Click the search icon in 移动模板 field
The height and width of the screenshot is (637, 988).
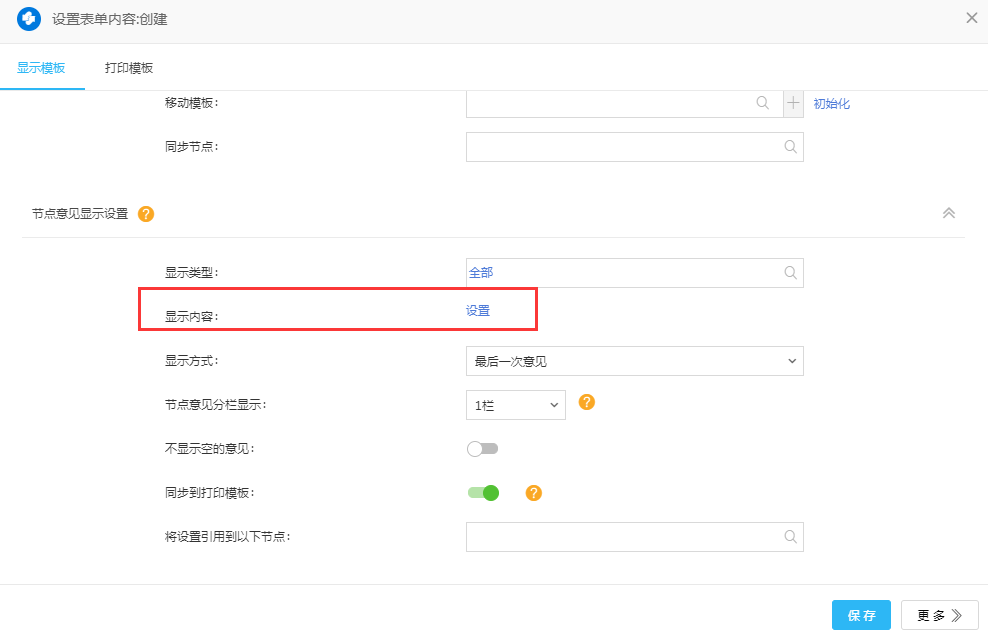(x=763, y=103)
